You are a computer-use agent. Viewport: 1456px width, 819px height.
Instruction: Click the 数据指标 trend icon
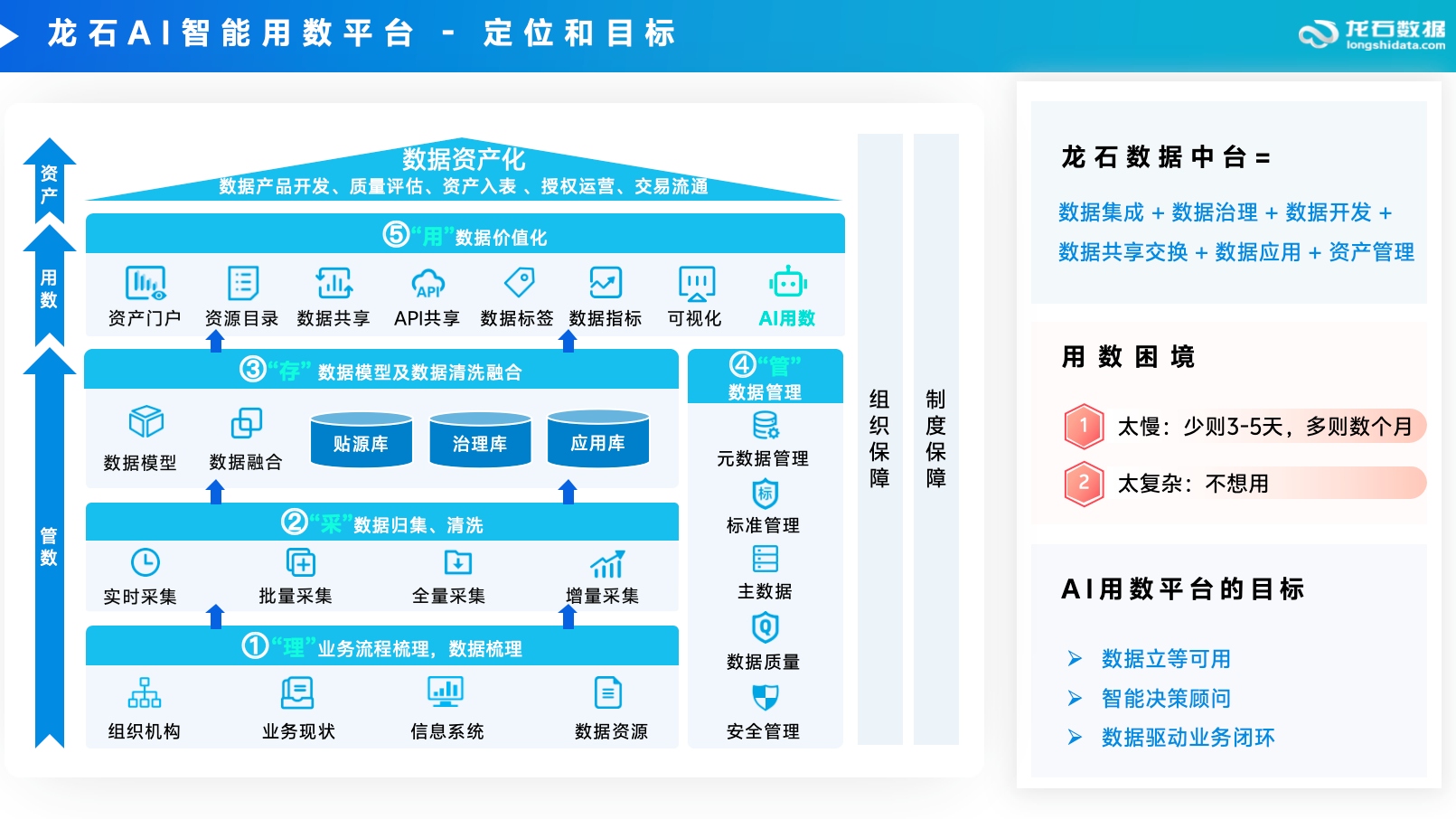click(606, 282)
